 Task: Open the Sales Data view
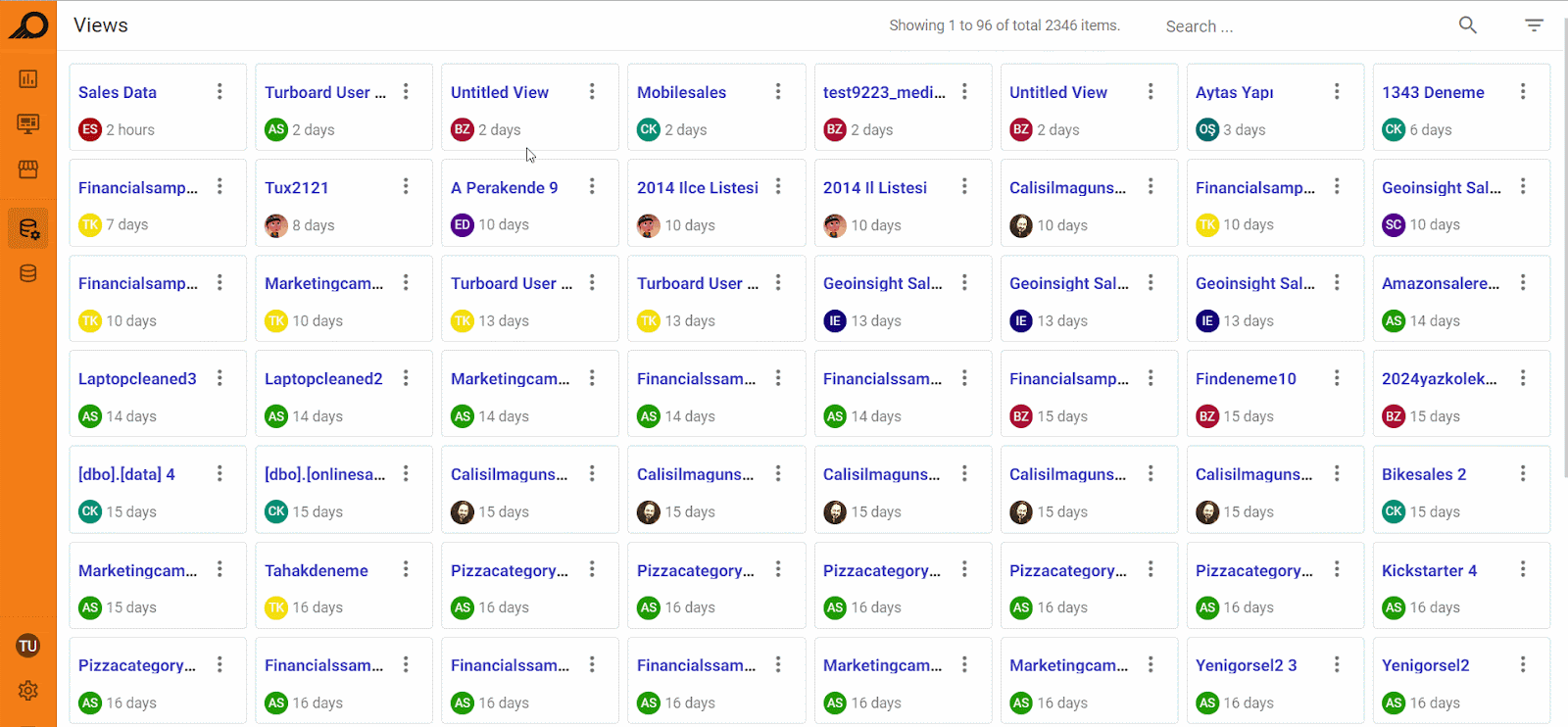[118, 92]
